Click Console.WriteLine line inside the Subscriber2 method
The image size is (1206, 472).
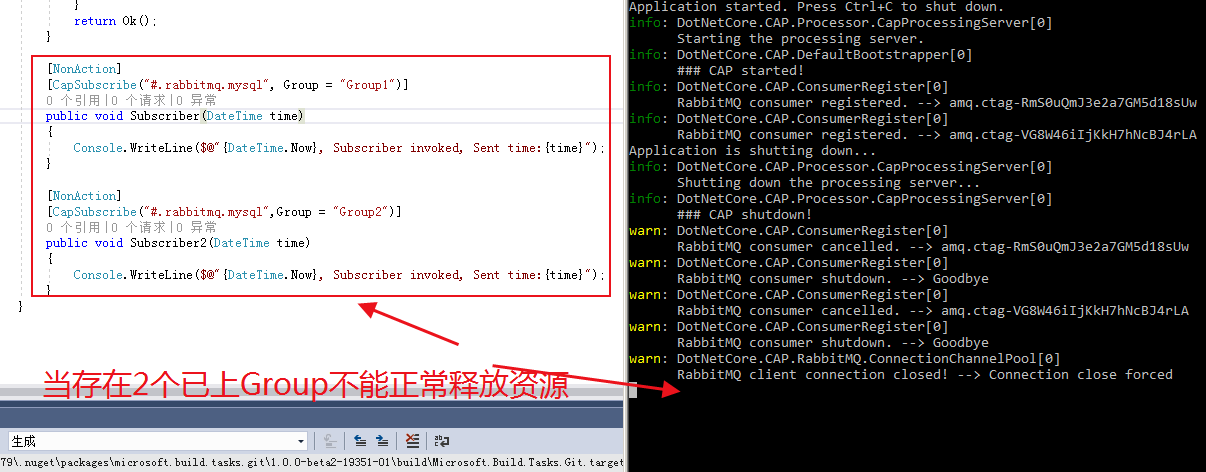(x=339, y=275)
